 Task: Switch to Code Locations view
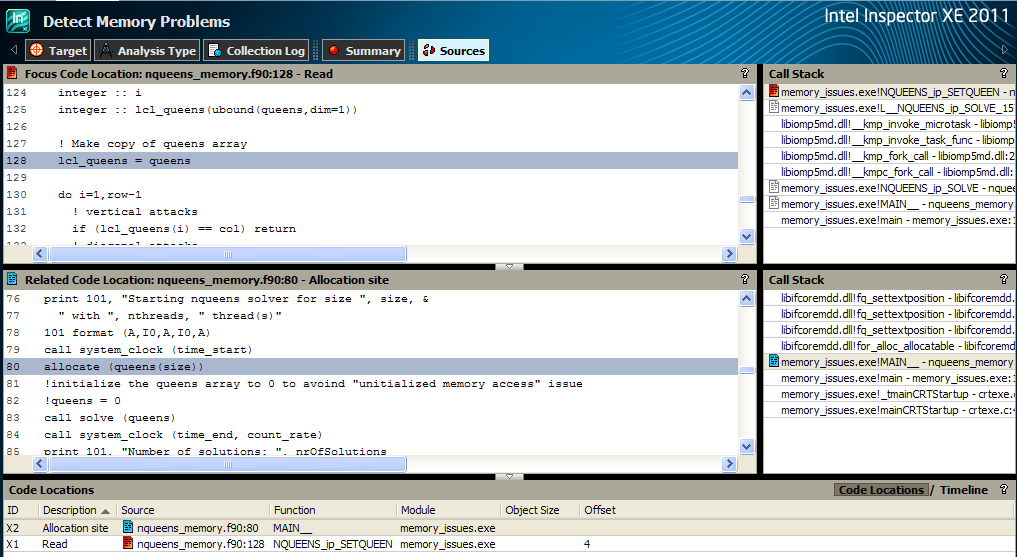[881, 490]
